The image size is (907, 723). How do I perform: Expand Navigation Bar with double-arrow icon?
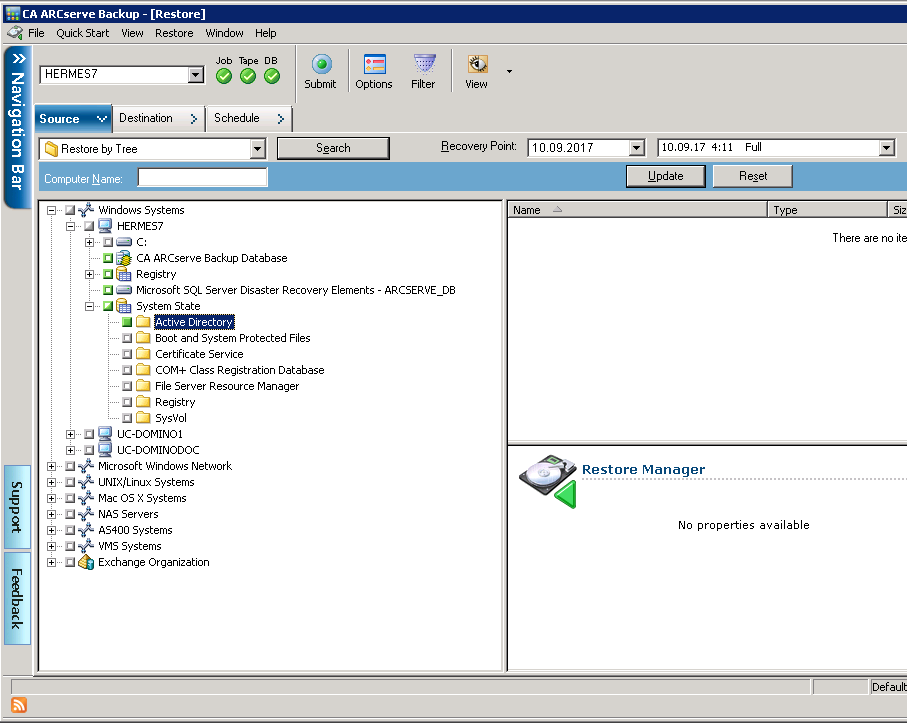click(19, 58)
